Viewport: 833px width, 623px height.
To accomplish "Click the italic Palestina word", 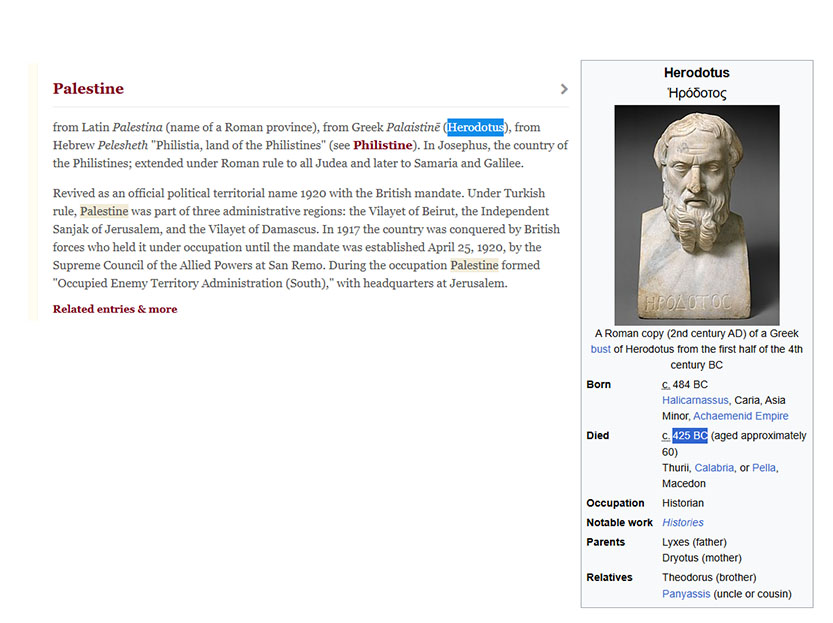I will pyautogui.click(x=137, y=127).
